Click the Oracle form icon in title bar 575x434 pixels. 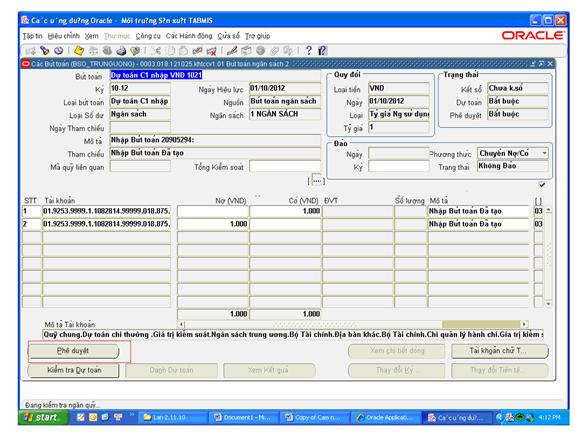point(25,64)
